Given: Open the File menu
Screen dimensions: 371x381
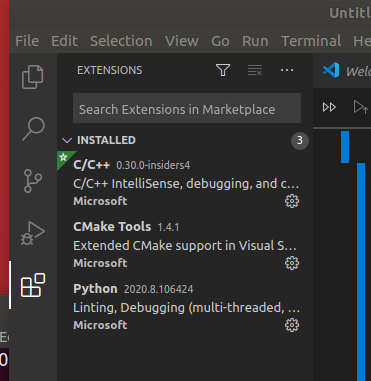Looking at the screenshot, I should 27,41.
